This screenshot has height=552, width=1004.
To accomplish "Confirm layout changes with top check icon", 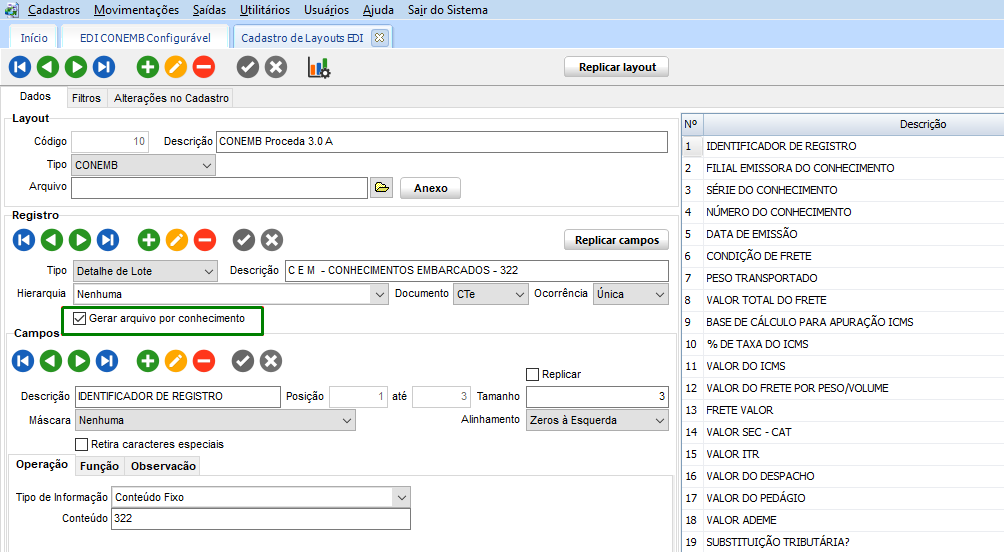I will coord(248,67).
